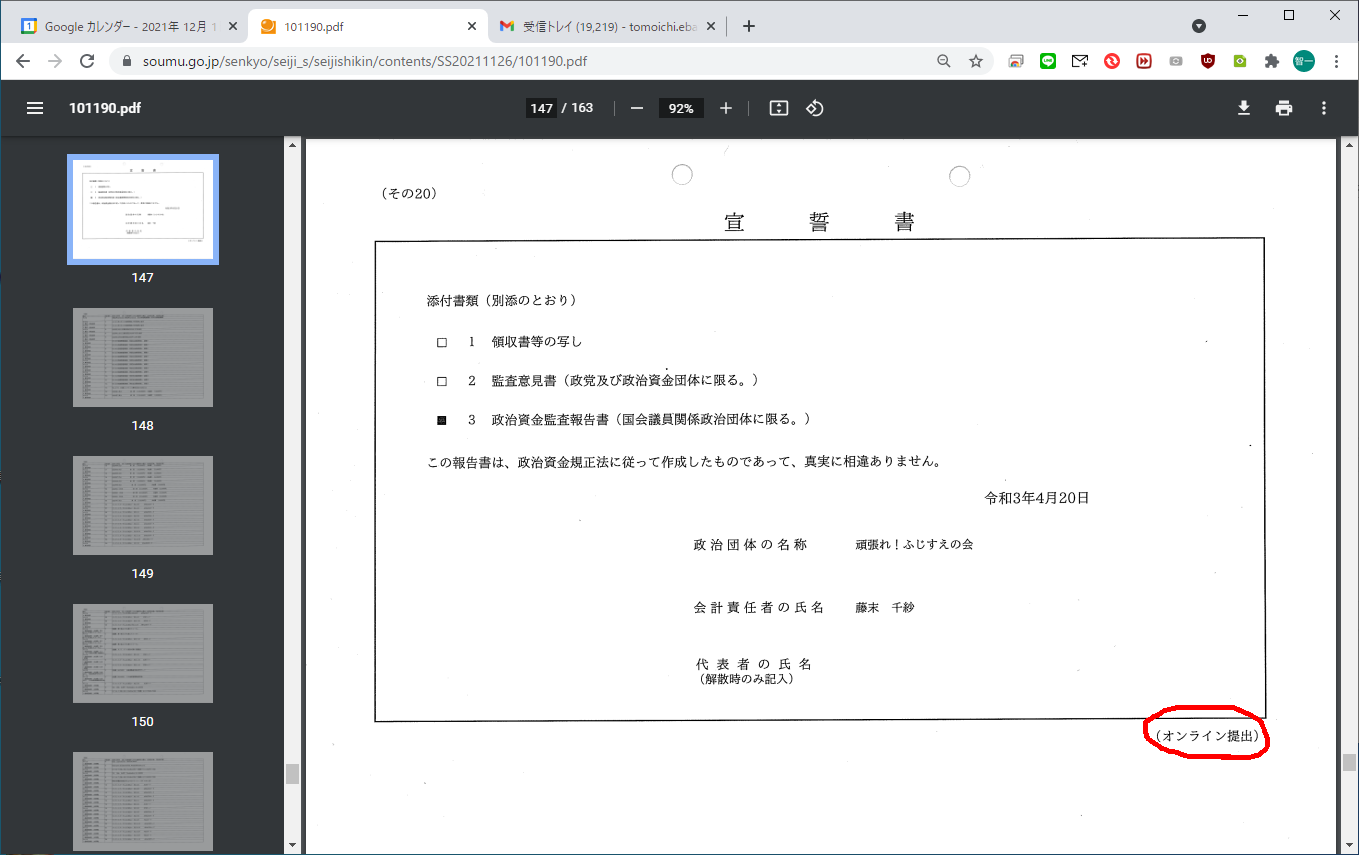Zoom out with the minus icon
Viewport: 1359px width, 855px height.
637,108
